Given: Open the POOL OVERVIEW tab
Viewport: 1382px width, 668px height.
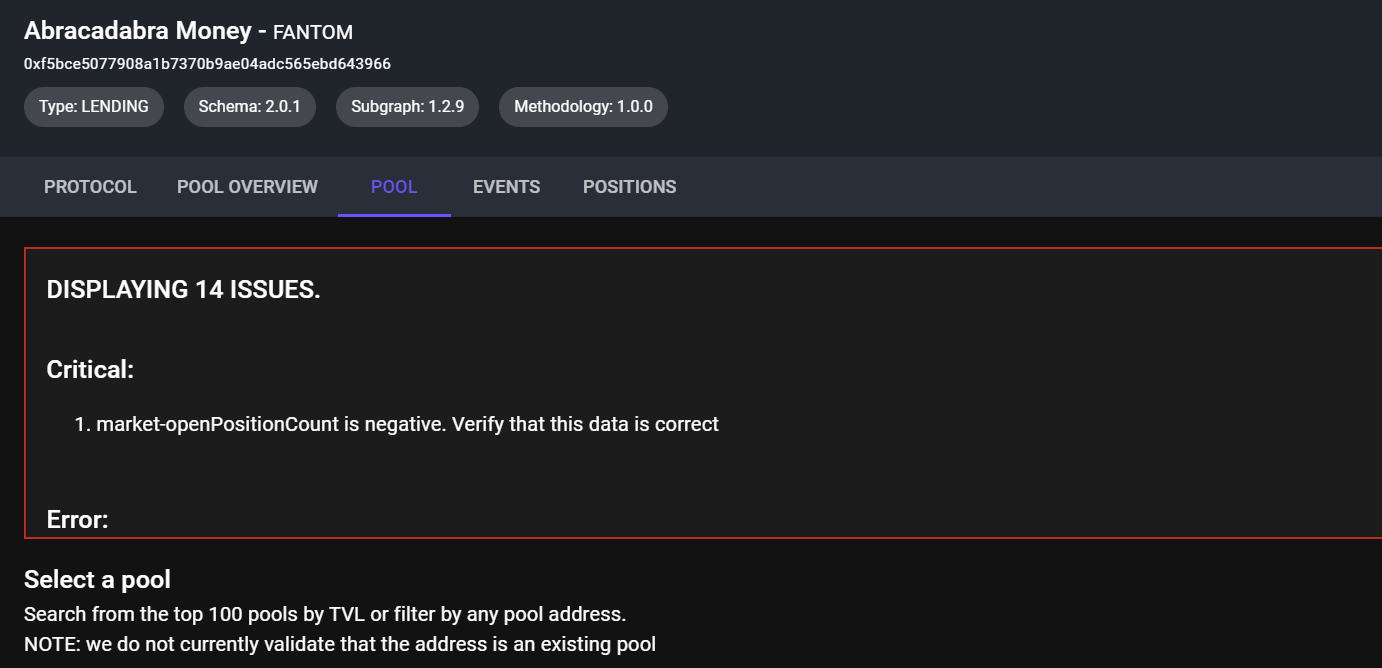Looking at the screenshot, I should [246, 186].
